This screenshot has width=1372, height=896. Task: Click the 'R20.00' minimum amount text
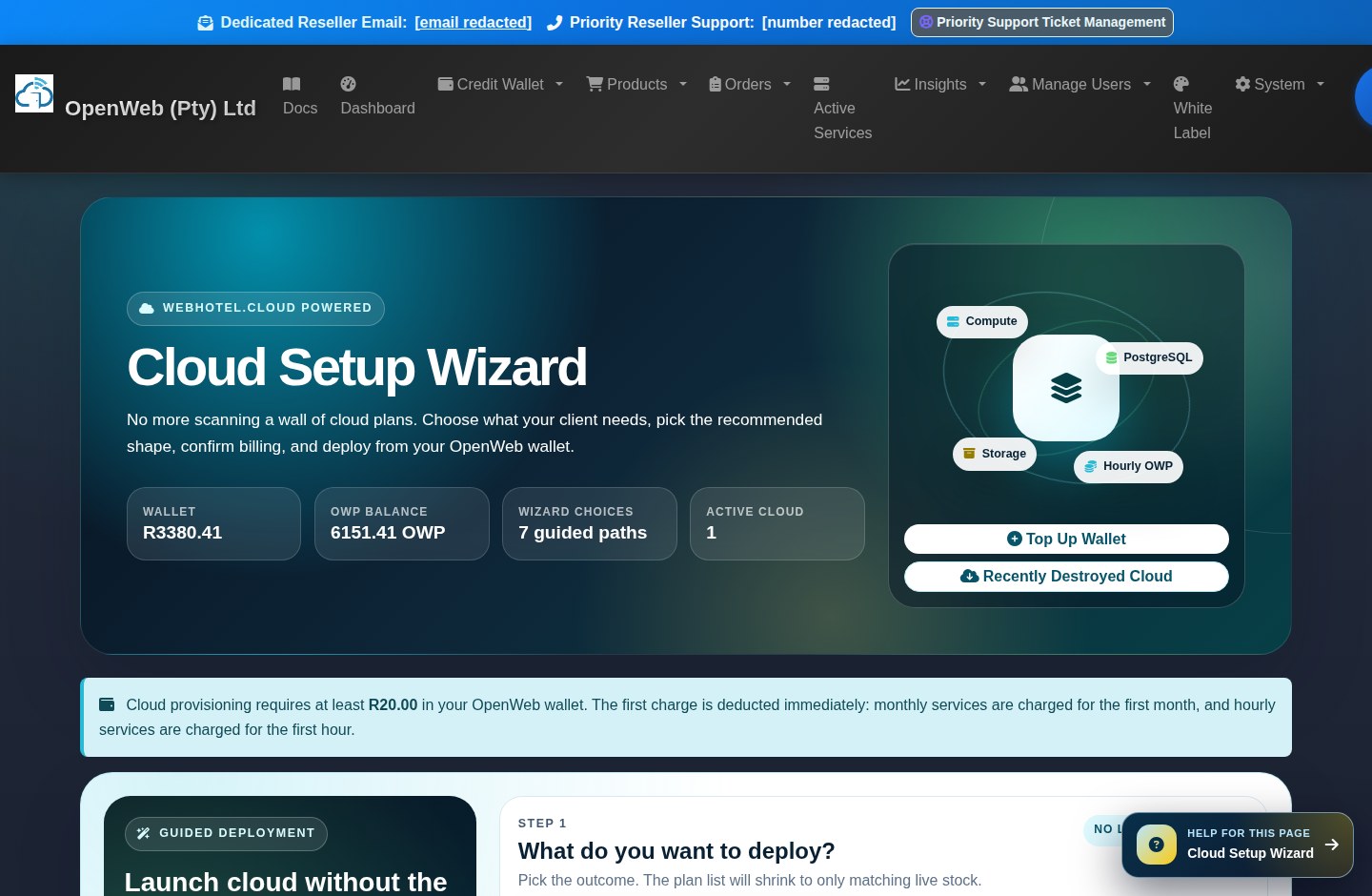pos(393,704)
